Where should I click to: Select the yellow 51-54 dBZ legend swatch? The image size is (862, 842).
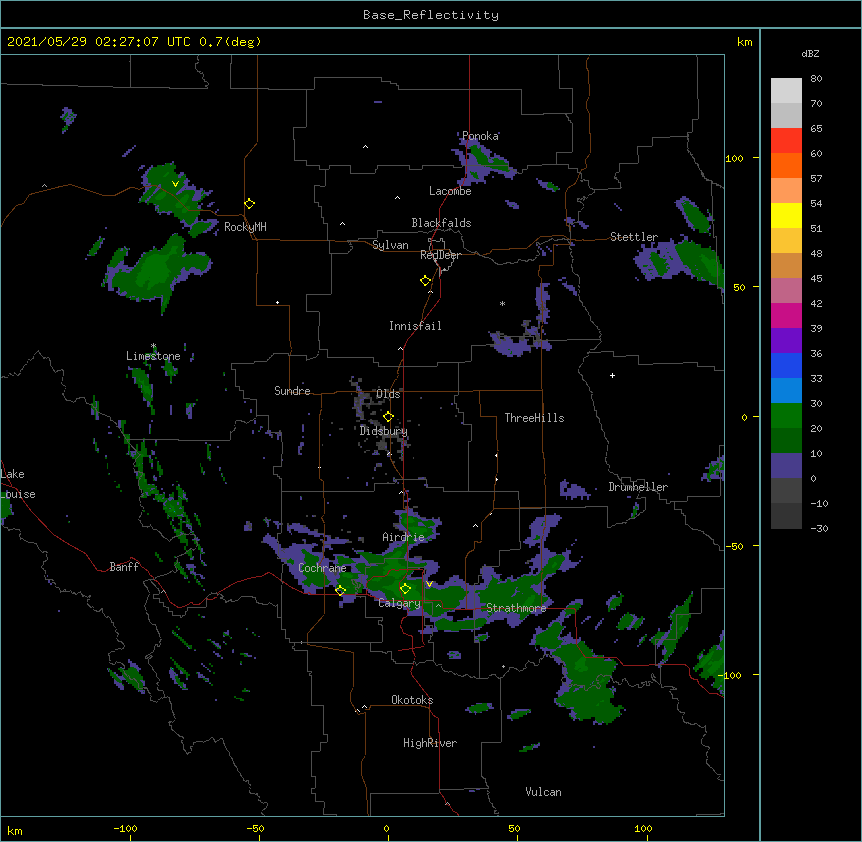pyautogui.click(x=786, y=215)
